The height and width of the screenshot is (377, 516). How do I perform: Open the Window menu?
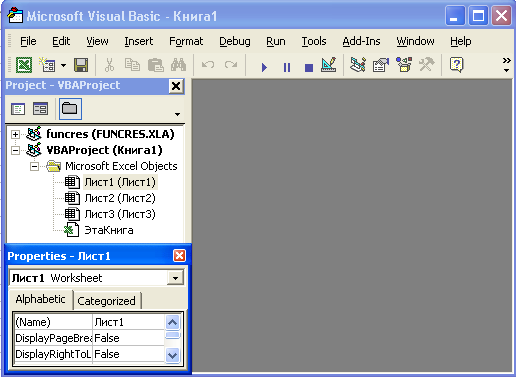pyautogui.click(x=415, y=41)
